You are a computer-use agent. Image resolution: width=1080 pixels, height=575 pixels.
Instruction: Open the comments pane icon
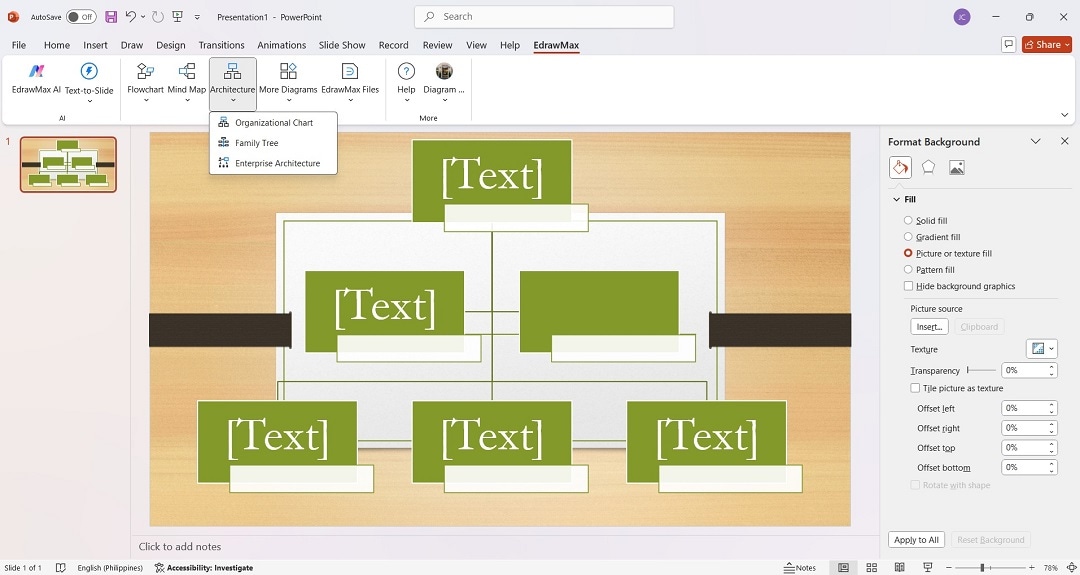pos(1008,45)
